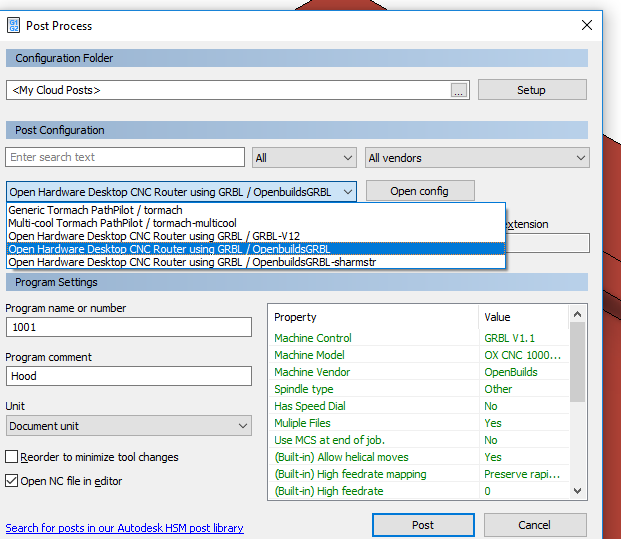This screenshot has height=539, width=621.
Task: Click the Setup button
Action: [531, 90]
